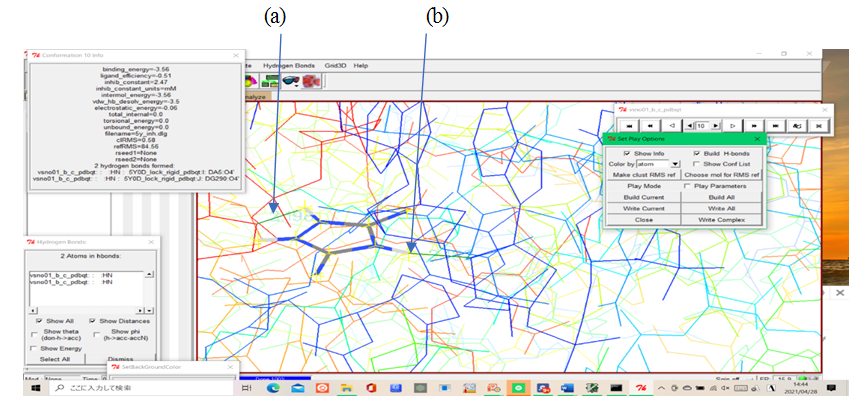
Task: Jump to last conformation in player
Action: [776, 125]
